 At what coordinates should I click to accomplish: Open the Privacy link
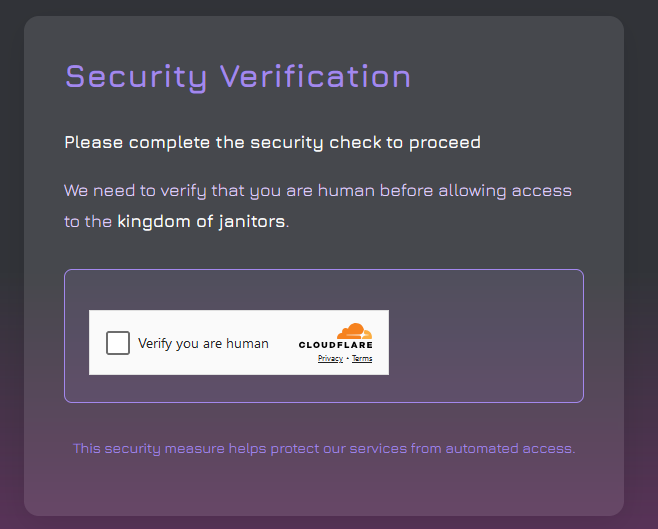coord(330,358)
